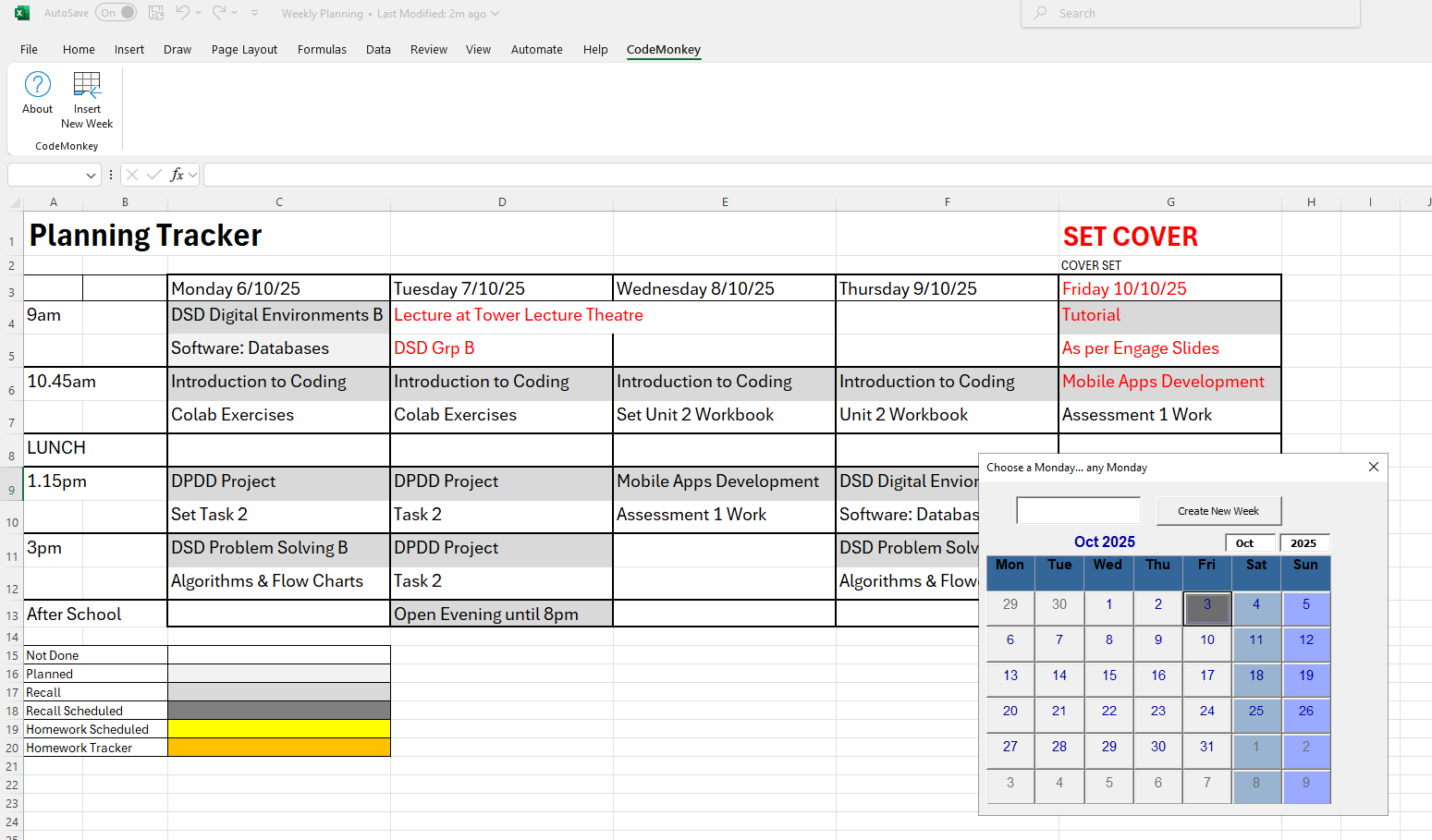Image resolution: width=1432 pixels, height=840 pixels.
Task: Expand the Name Box dropdown
Action: point(91,175)
